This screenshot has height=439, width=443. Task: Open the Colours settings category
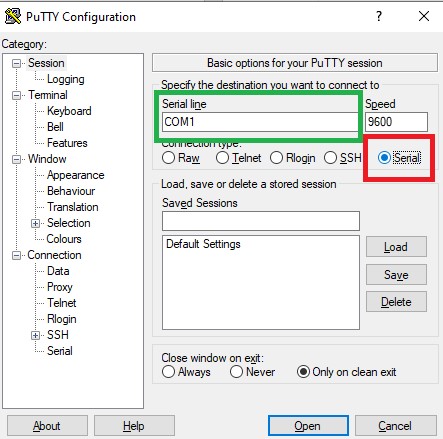click(x=64, y=239)
